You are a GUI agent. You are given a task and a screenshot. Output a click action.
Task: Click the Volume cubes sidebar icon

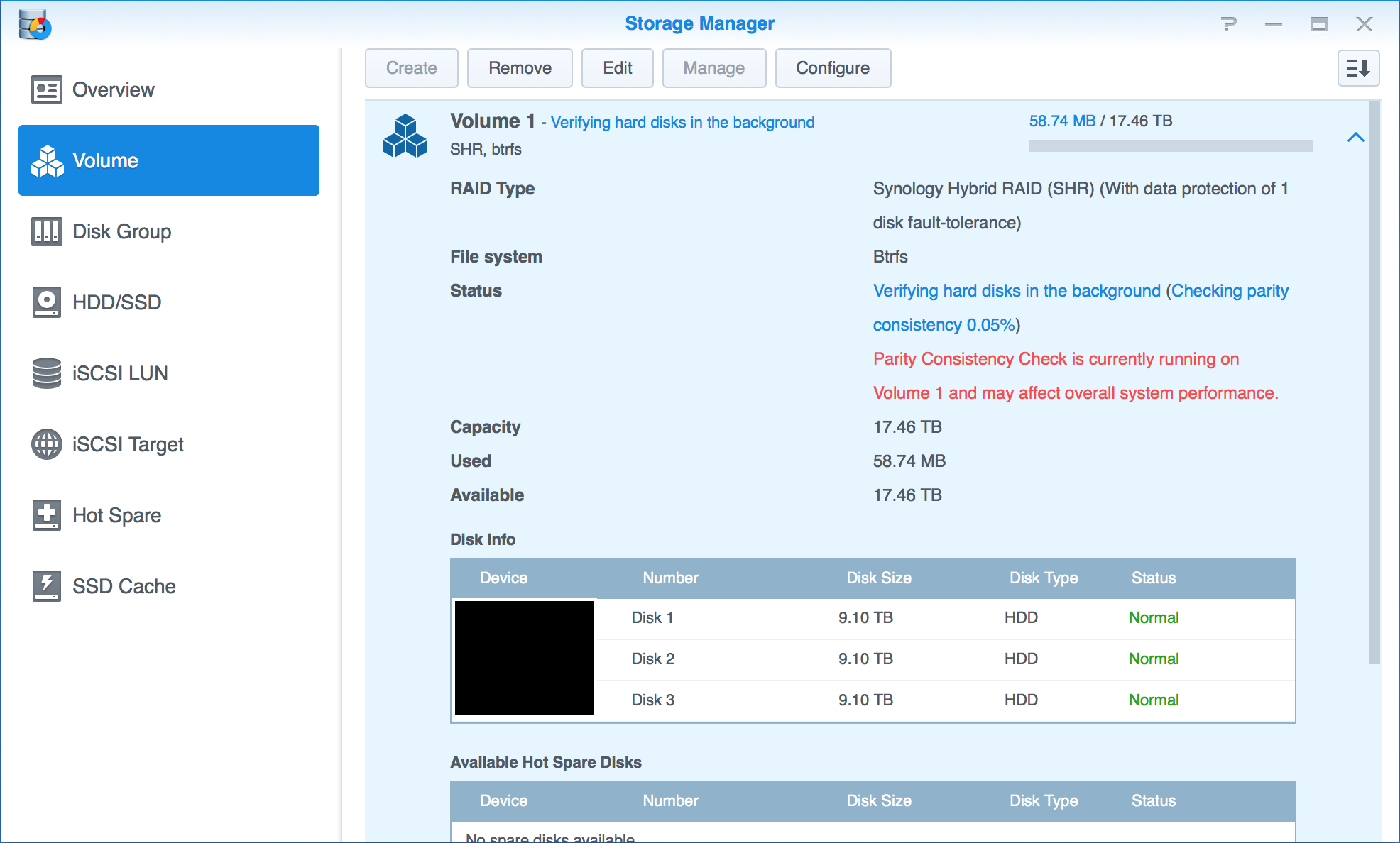[x=47, y=160]
